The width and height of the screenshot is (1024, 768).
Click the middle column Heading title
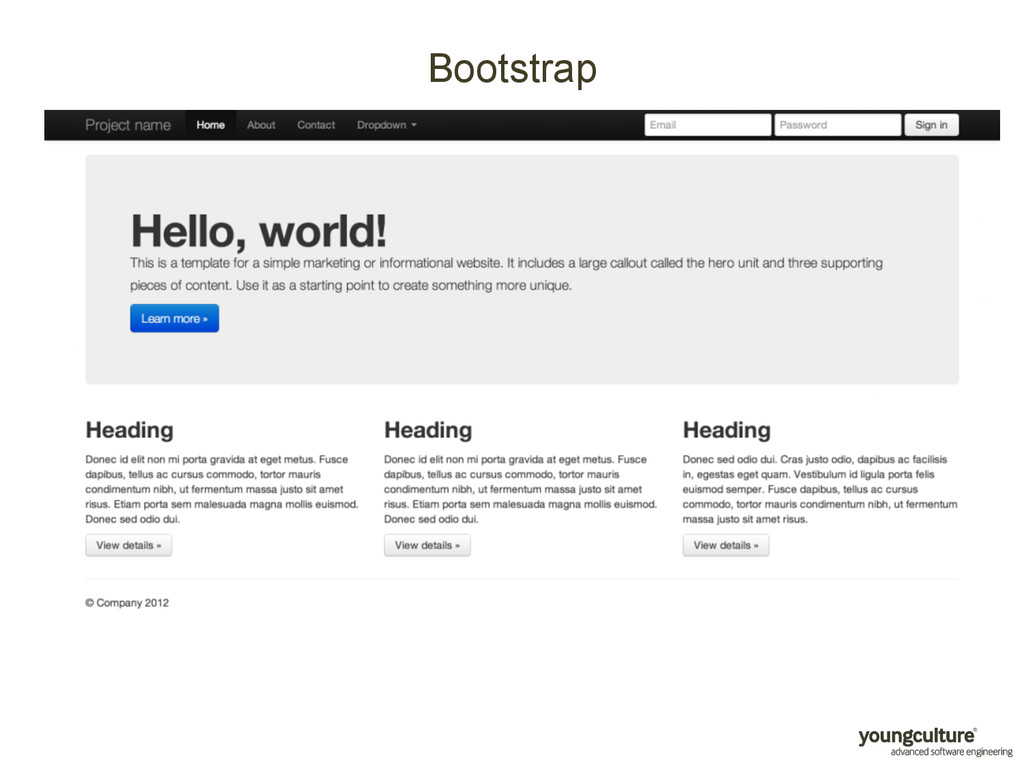point(428,430)
